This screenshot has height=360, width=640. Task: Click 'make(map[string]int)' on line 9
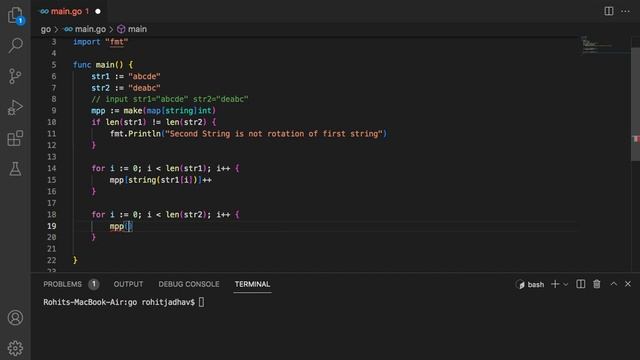point(170,111)
